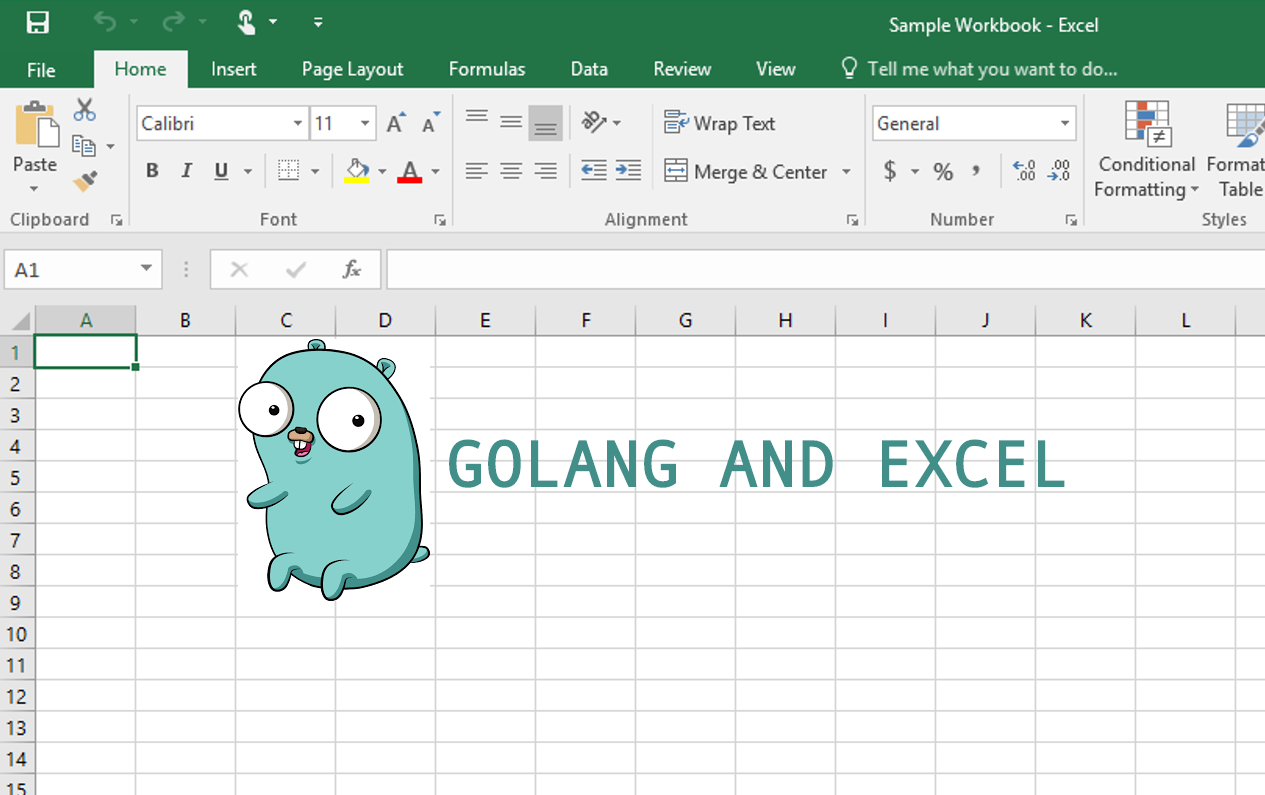Screen dimensions: 1265x795
Task: Click the Increase Decimal icon
Action: (x=1023, y=170)
